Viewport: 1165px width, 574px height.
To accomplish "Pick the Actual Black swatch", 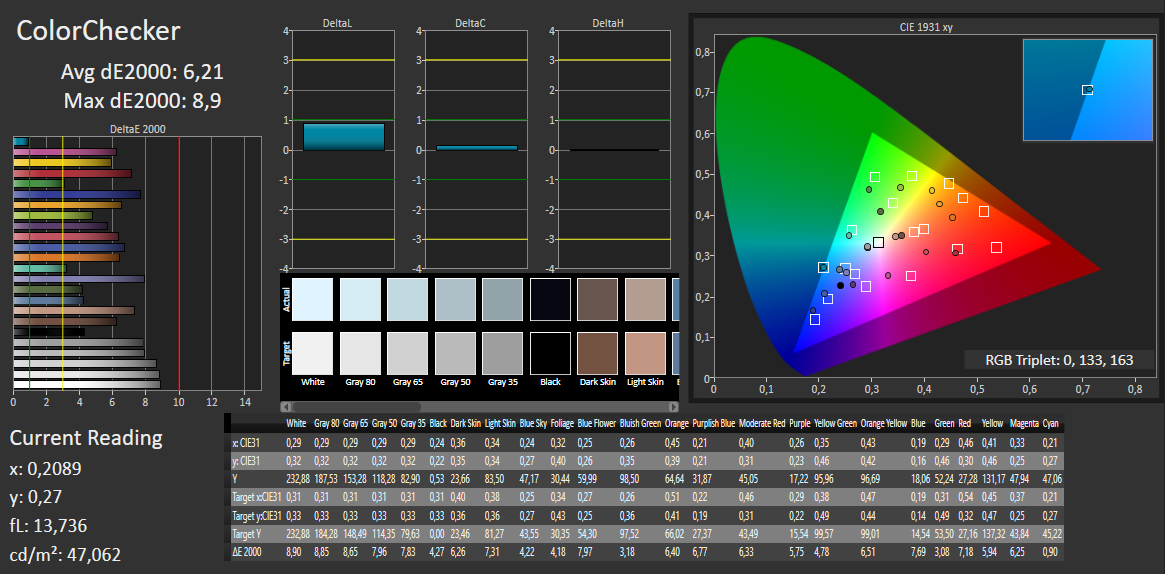I will [550, 298].
